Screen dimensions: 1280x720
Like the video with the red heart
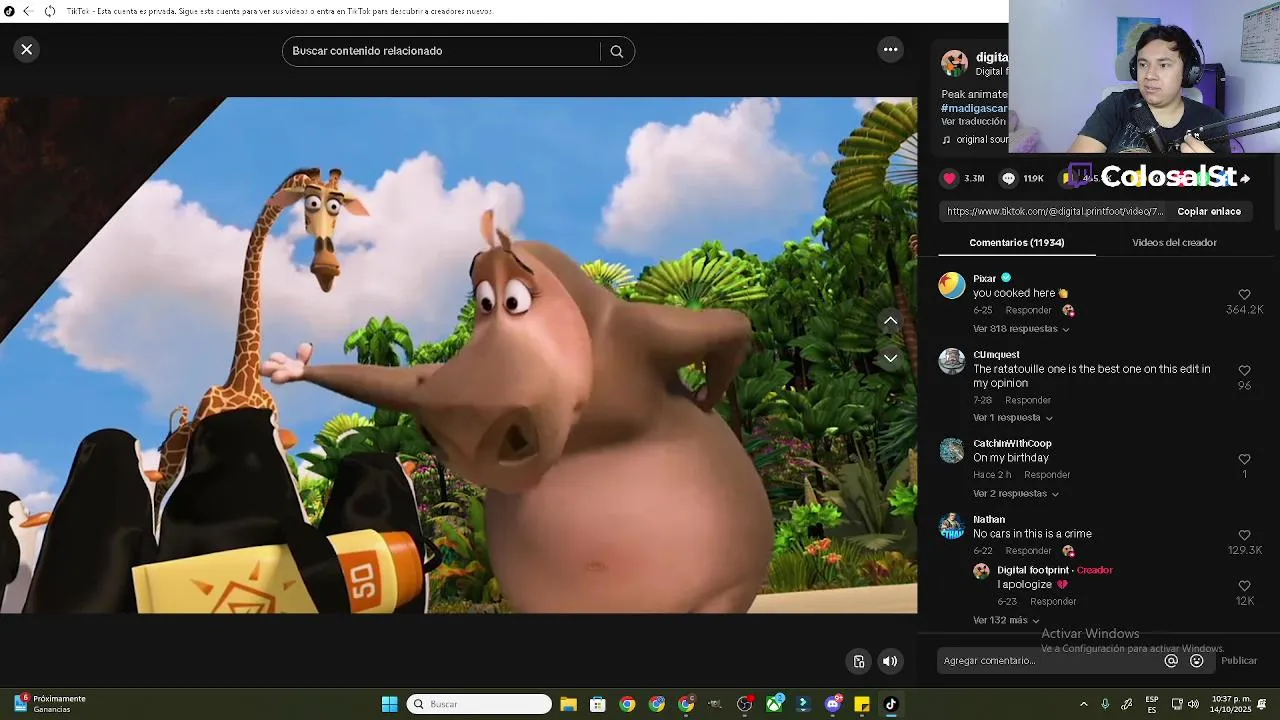pyautogui.click(x=950, y=178)
